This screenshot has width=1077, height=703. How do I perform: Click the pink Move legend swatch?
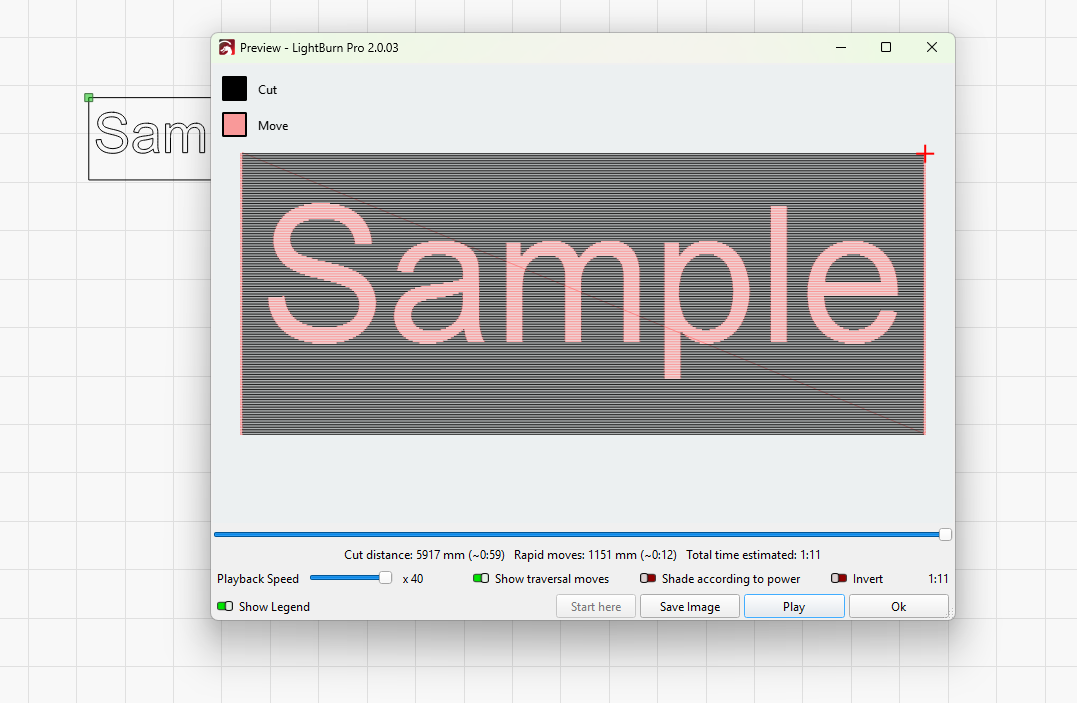point(234,125)
